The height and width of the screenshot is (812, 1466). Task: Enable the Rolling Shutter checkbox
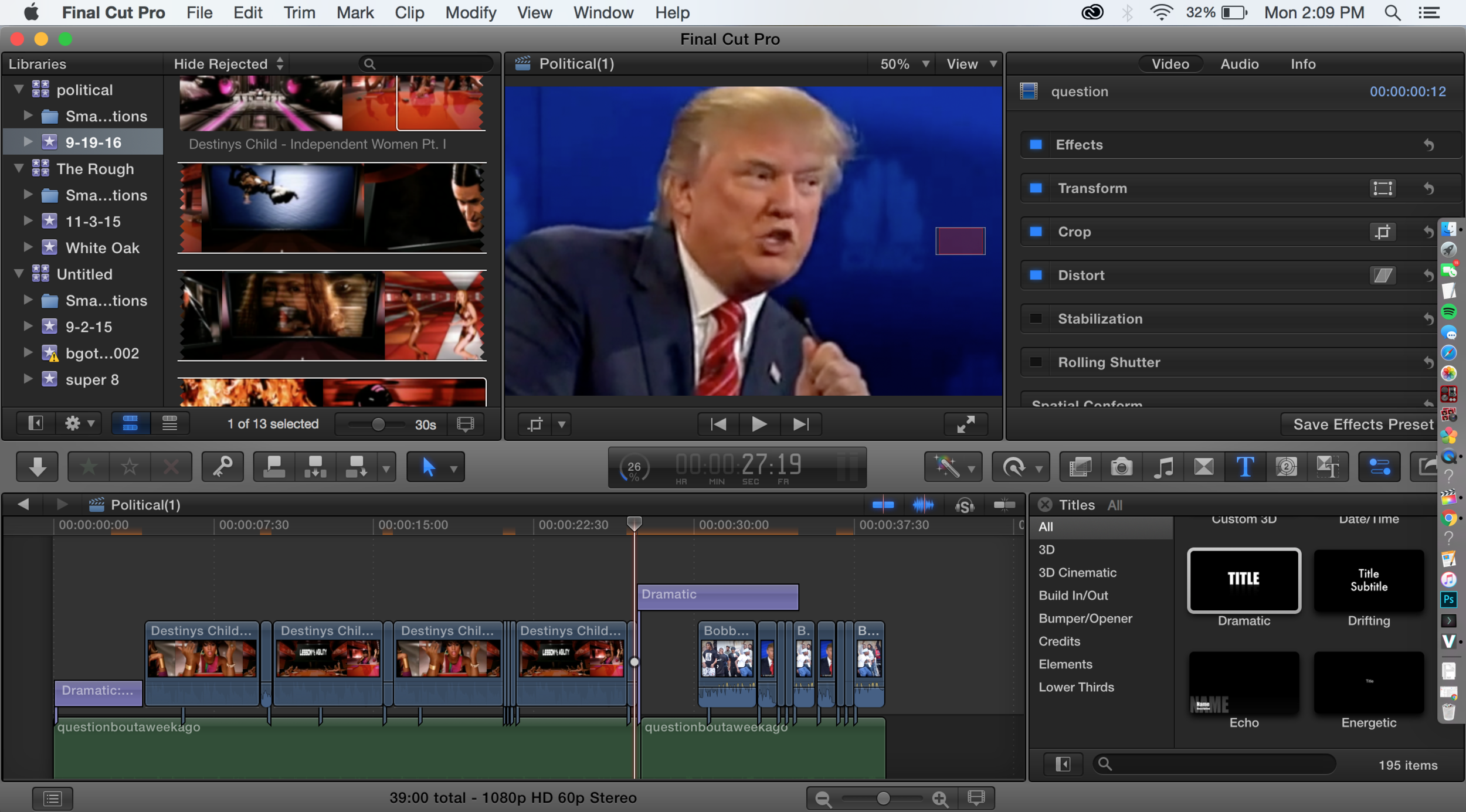click(x=1036, y=362)
